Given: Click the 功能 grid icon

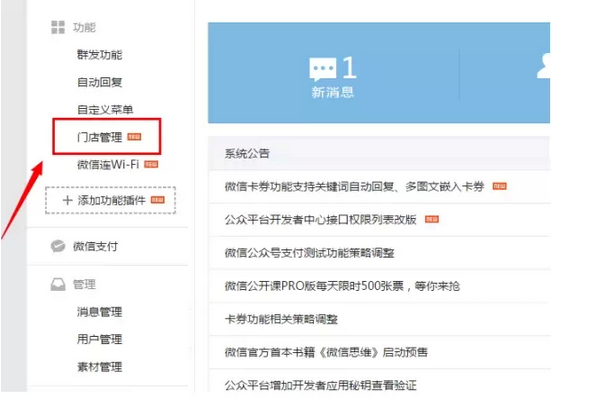Looking at the screenshot, I should click(58, 27).
